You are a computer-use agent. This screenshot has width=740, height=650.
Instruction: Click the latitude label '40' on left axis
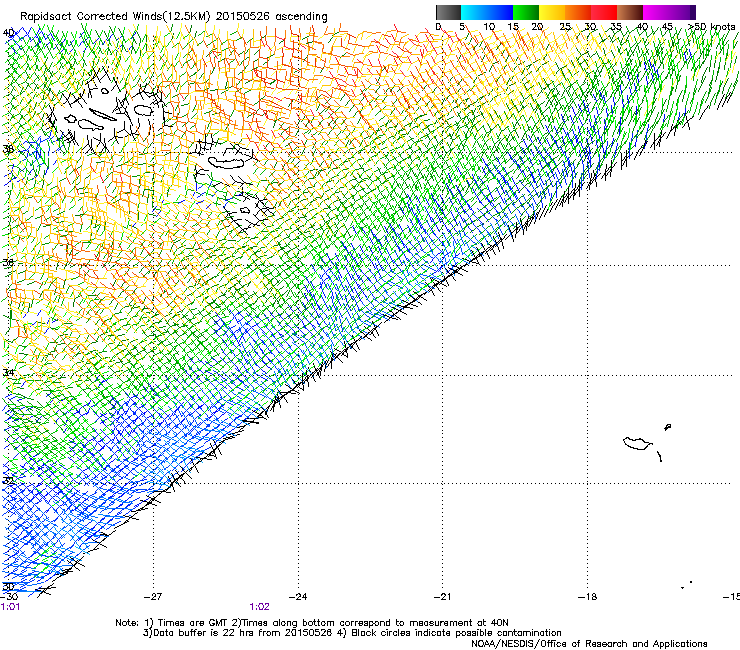(x=8, y=33)
